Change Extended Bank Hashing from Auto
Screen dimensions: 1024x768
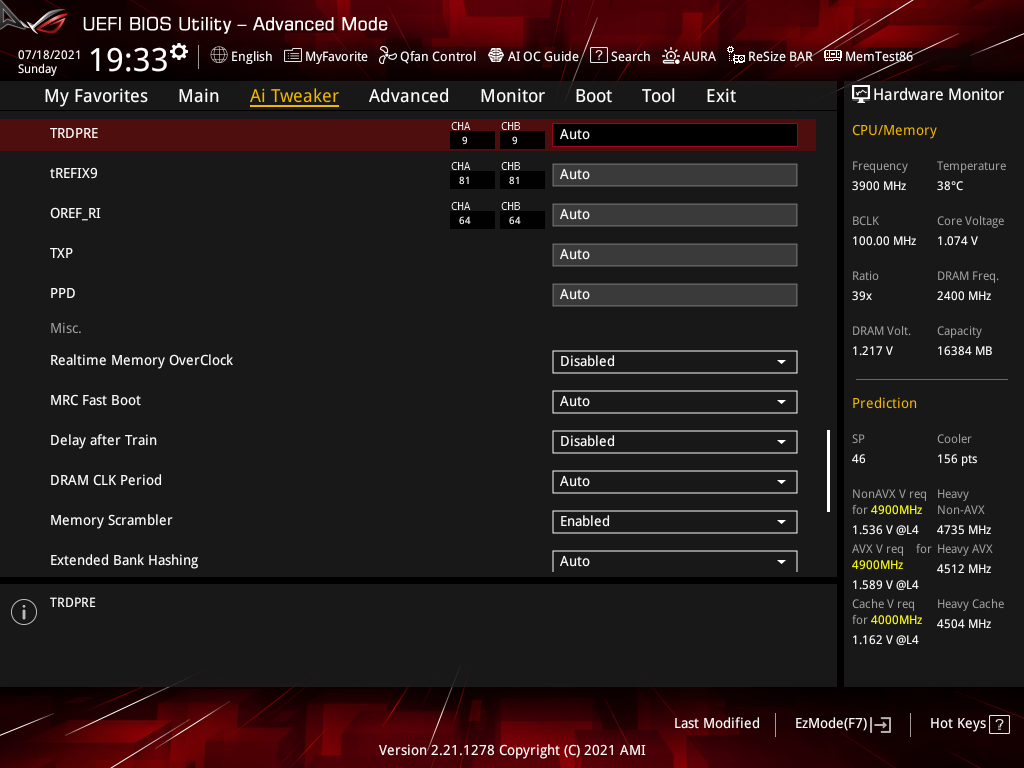click(x=674, y=561)
